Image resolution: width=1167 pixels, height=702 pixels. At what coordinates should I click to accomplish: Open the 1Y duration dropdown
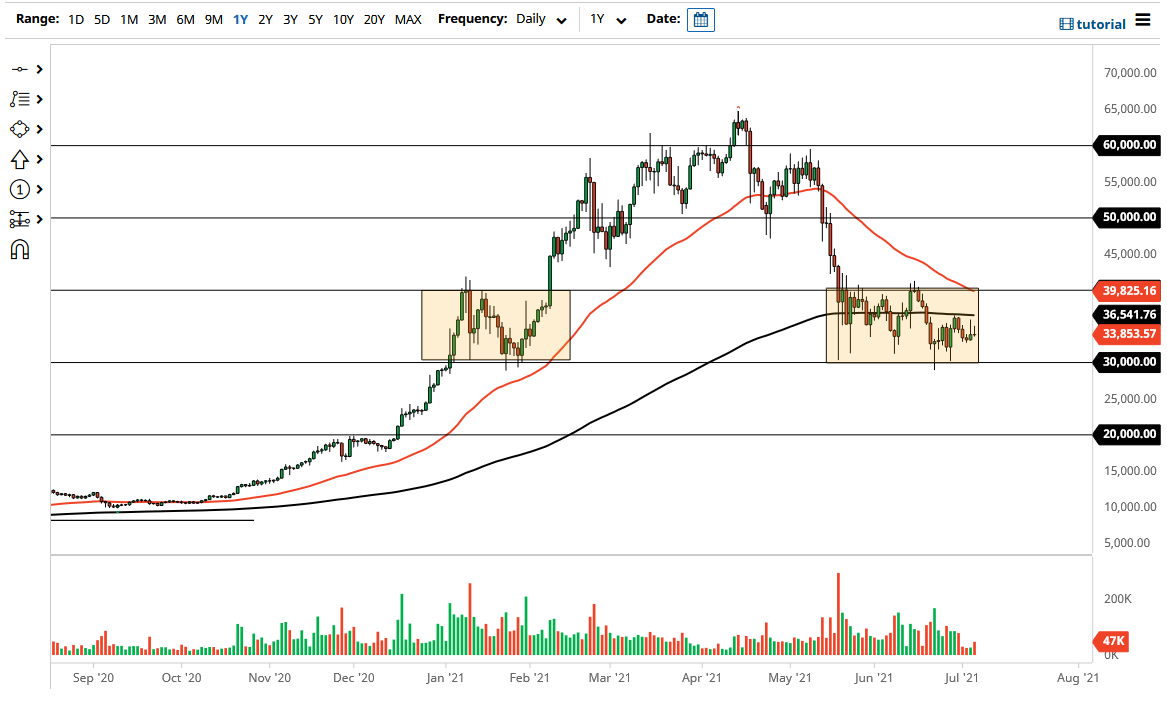pyautogui.click(x=609, y=19)
